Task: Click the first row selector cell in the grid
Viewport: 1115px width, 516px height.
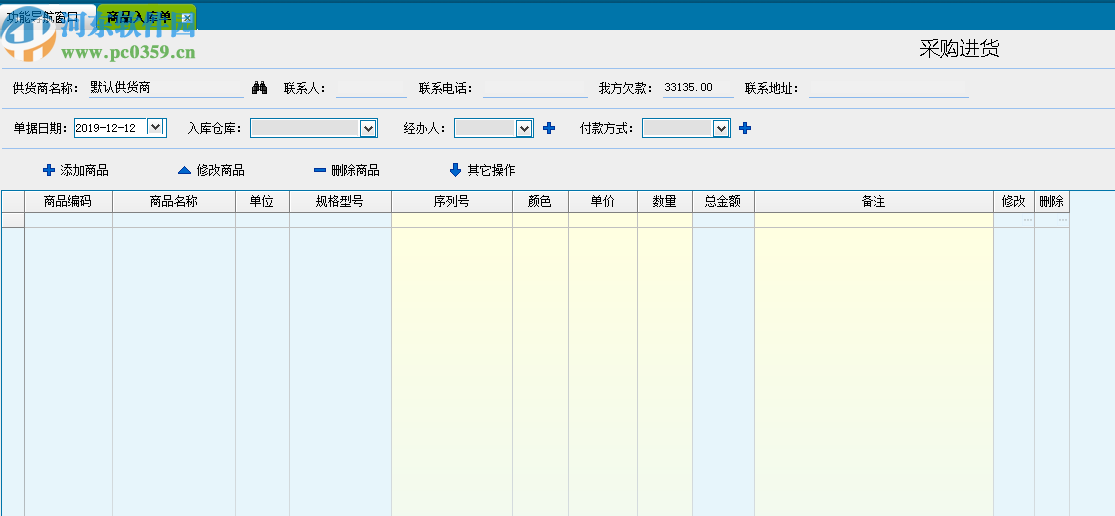Action: pyautogui.click(x=13, y=220)
